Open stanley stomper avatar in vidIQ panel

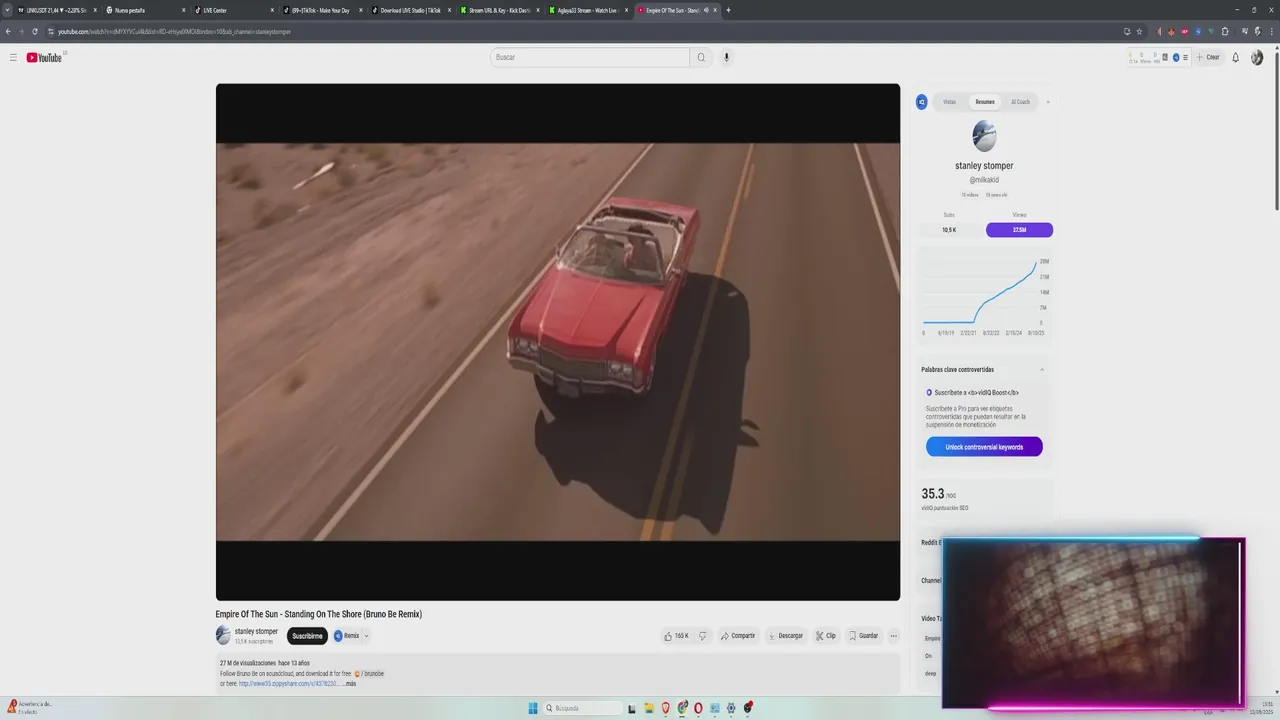pyautogui.click(x=984, y=136)
